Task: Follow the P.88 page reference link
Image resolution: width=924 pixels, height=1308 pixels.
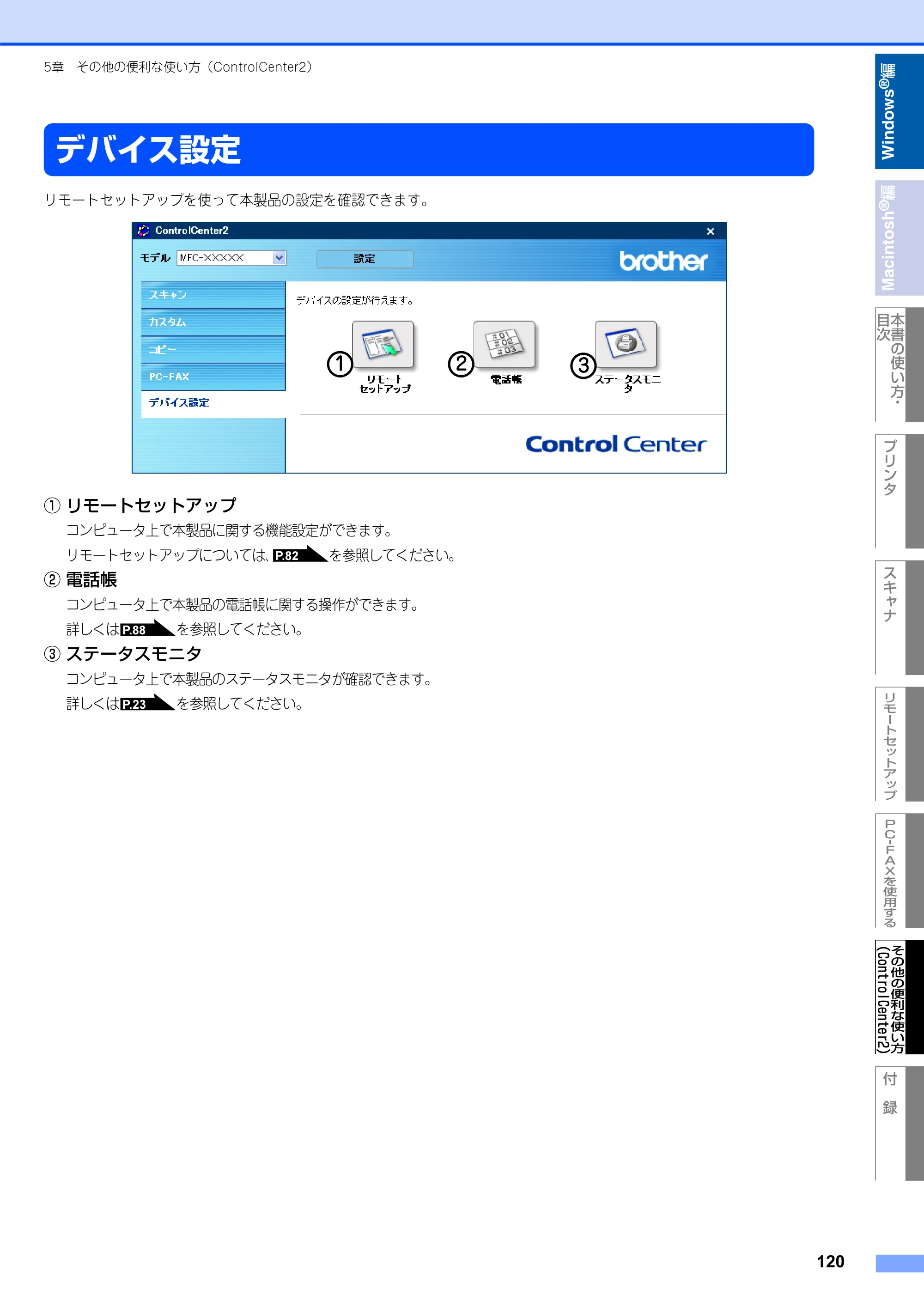Action: pyautogui.click(x=147, y=629)
